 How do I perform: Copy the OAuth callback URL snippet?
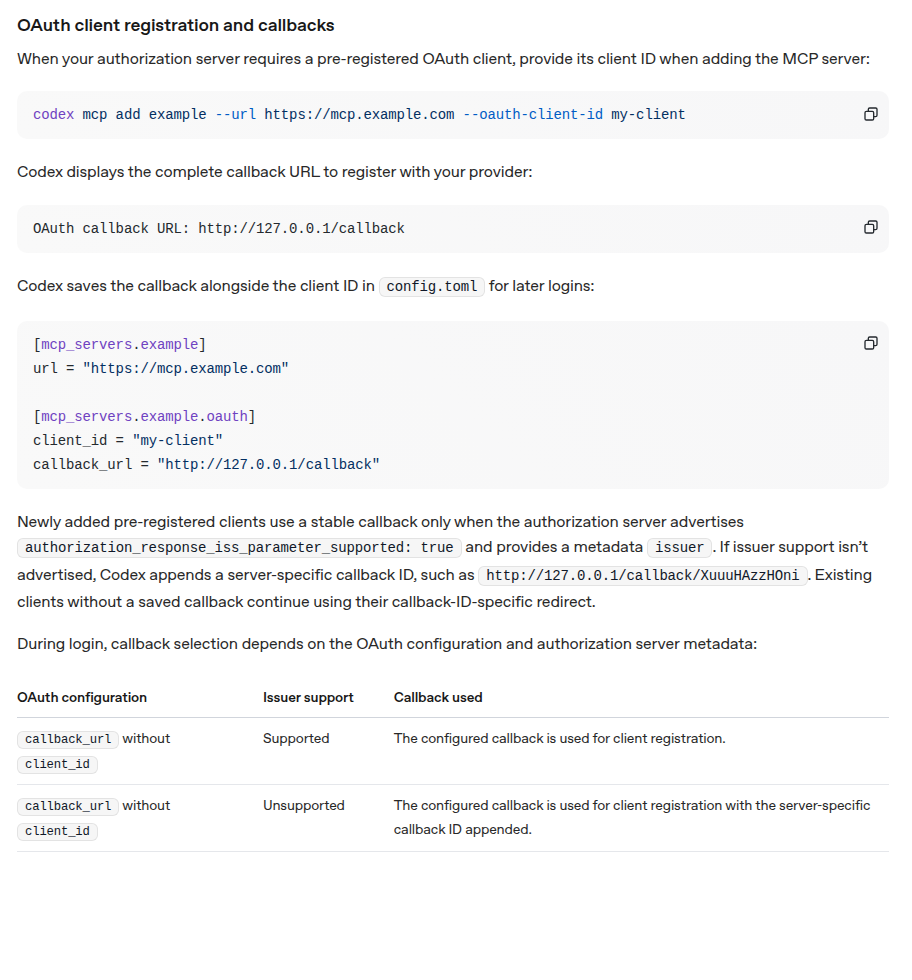tap(870, 228)
